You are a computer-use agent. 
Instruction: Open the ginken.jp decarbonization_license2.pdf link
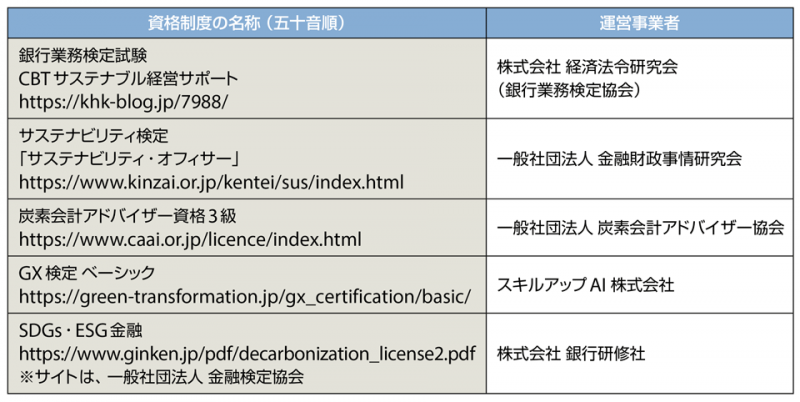[247, 353]
